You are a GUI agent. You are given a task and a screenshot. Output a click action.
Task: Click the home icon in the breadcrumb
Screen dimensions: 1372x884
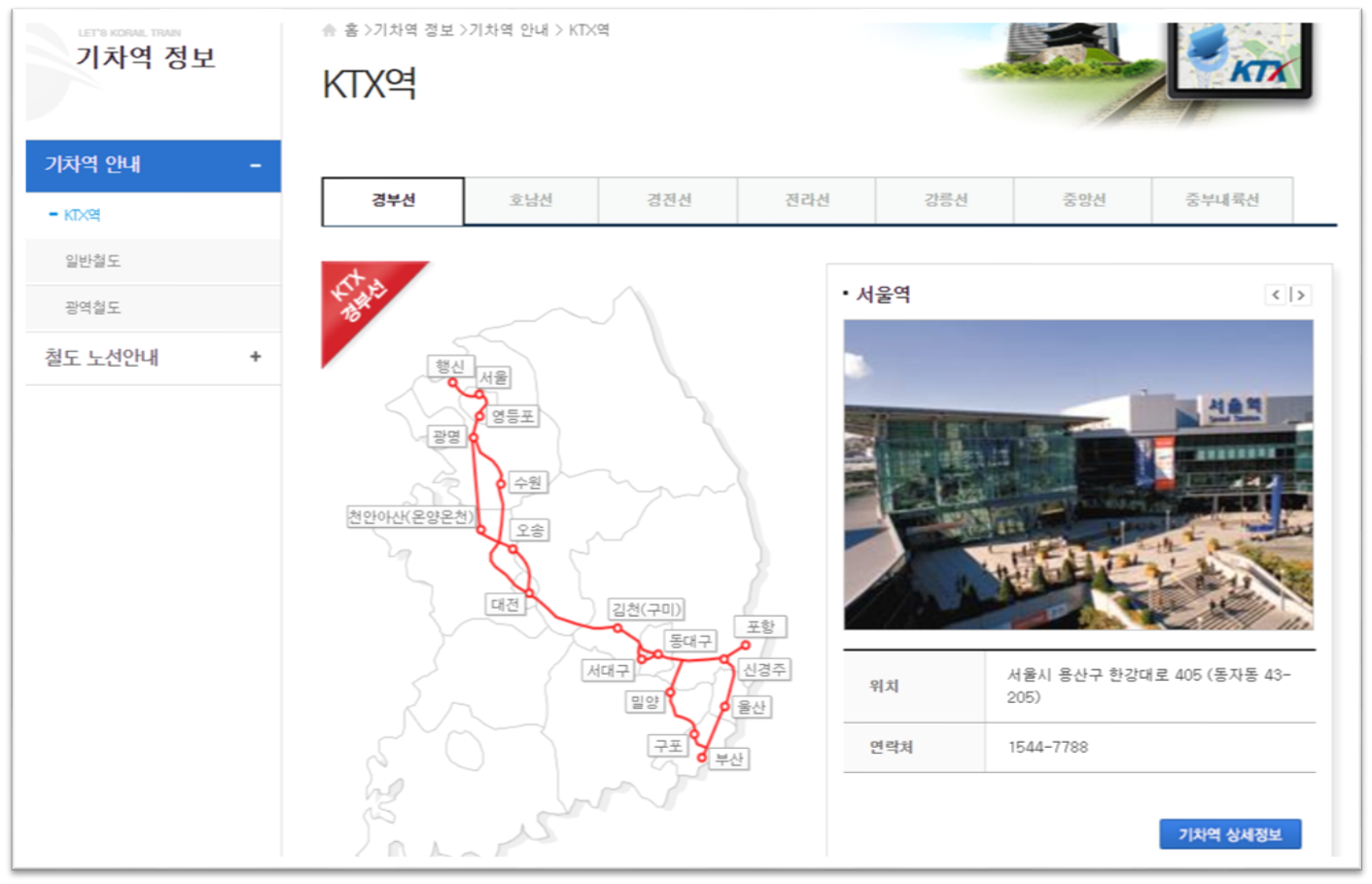pos(329,29)
